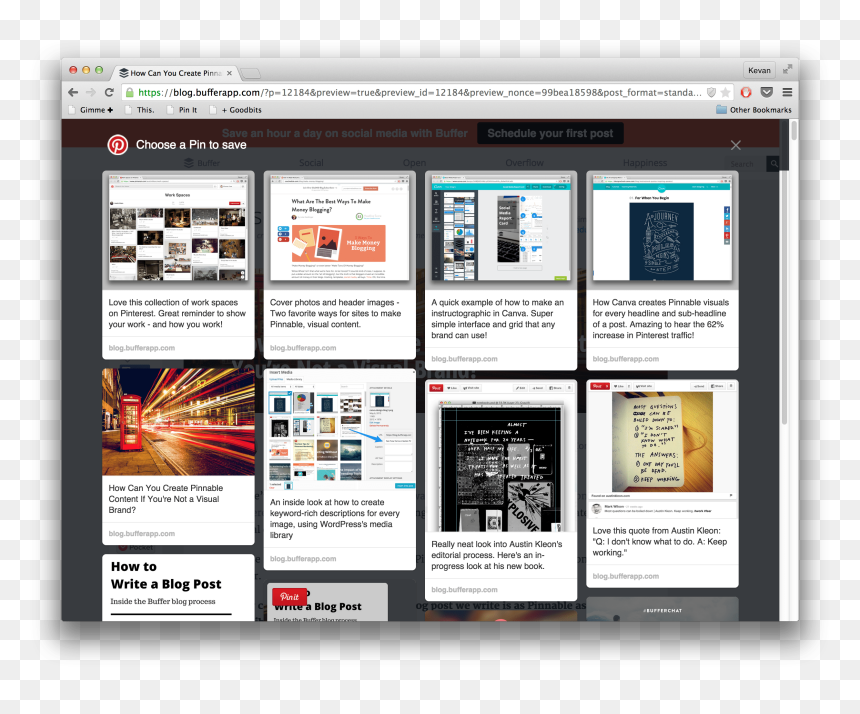Click blog.bufferapp.com under the work spaces pin
The width and height of the screenshot is (860, 714).
142,348
